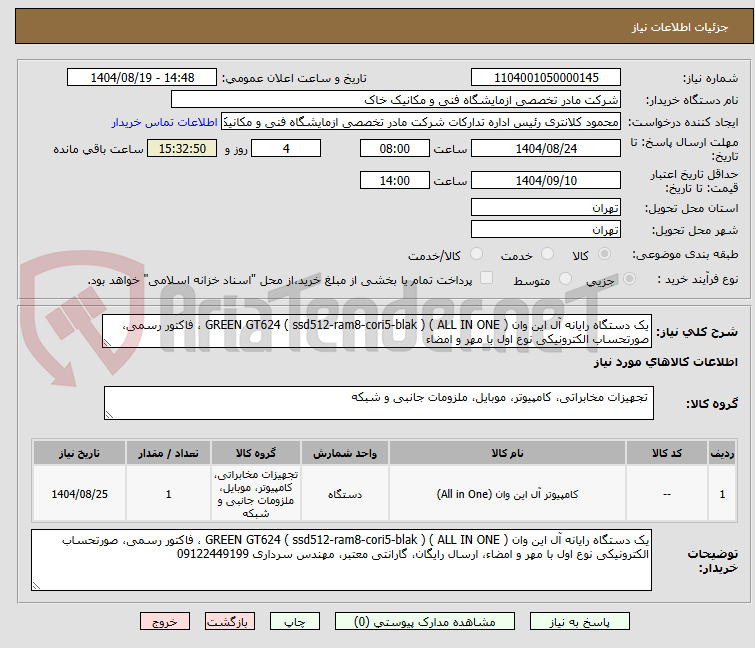The image size is (755, 648).
Task: Open مشاهده مدارک پیوستی (0) button
Action: (x=424, y=622)
